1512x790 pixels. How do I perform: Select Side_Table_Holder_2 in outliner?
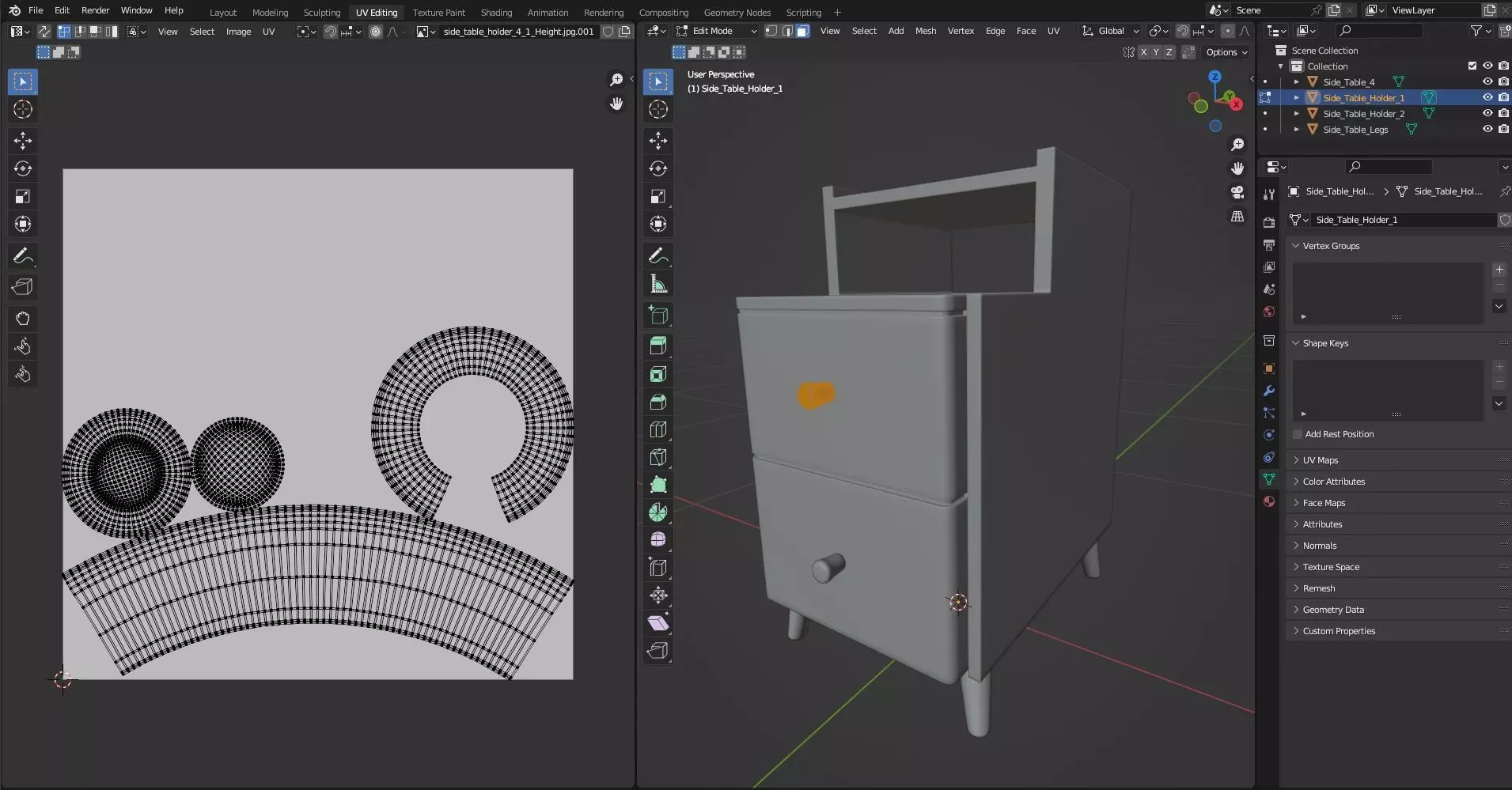(1363, 113)
